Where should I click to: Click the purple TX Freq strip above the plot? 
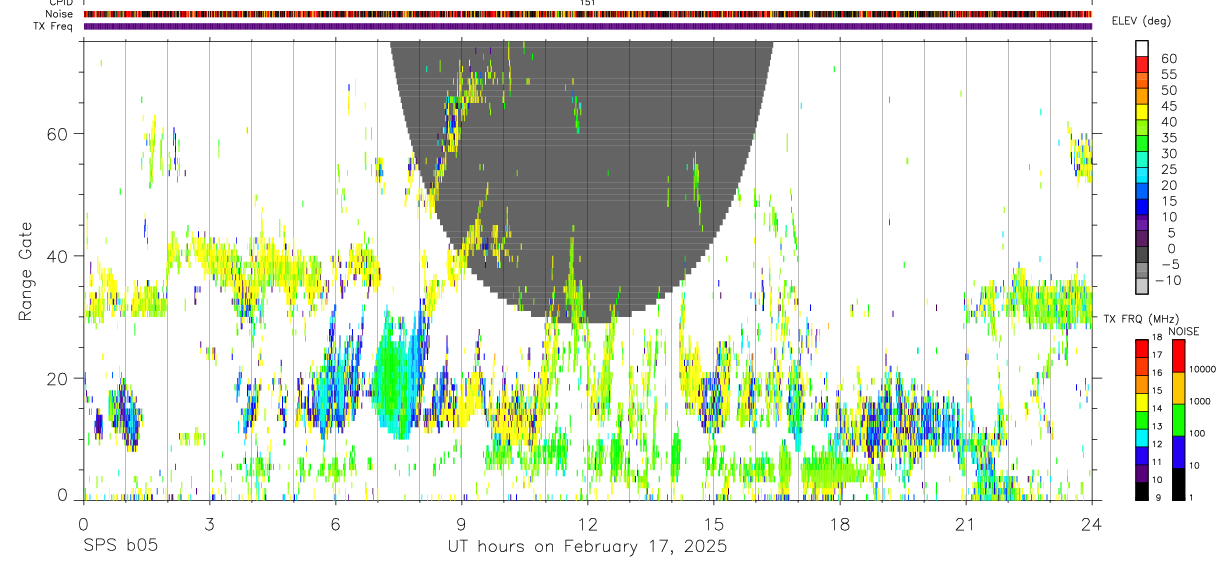(587, 26)
